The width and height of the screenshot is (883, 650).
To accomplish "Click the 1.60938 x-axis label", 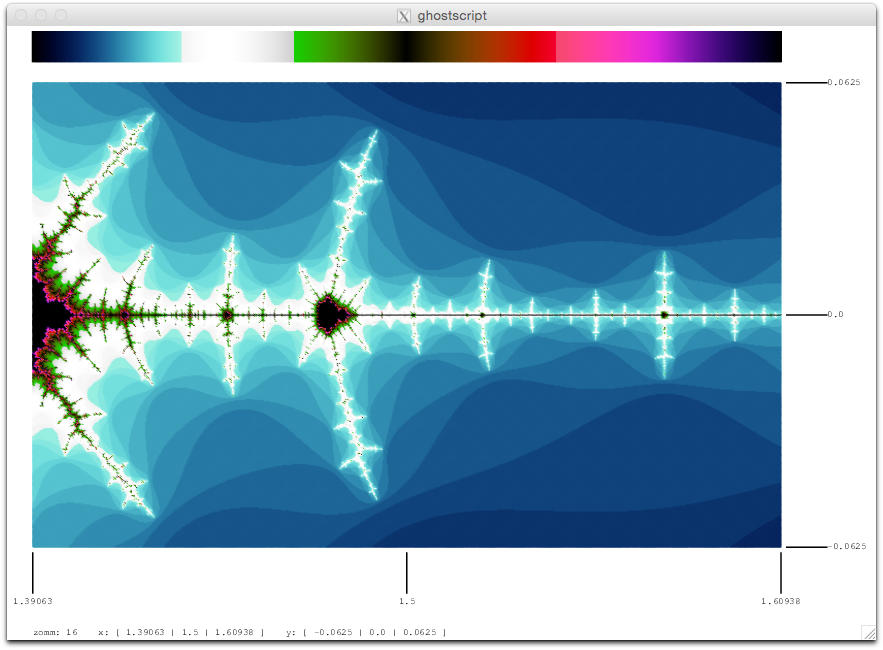I will point(781,601).
